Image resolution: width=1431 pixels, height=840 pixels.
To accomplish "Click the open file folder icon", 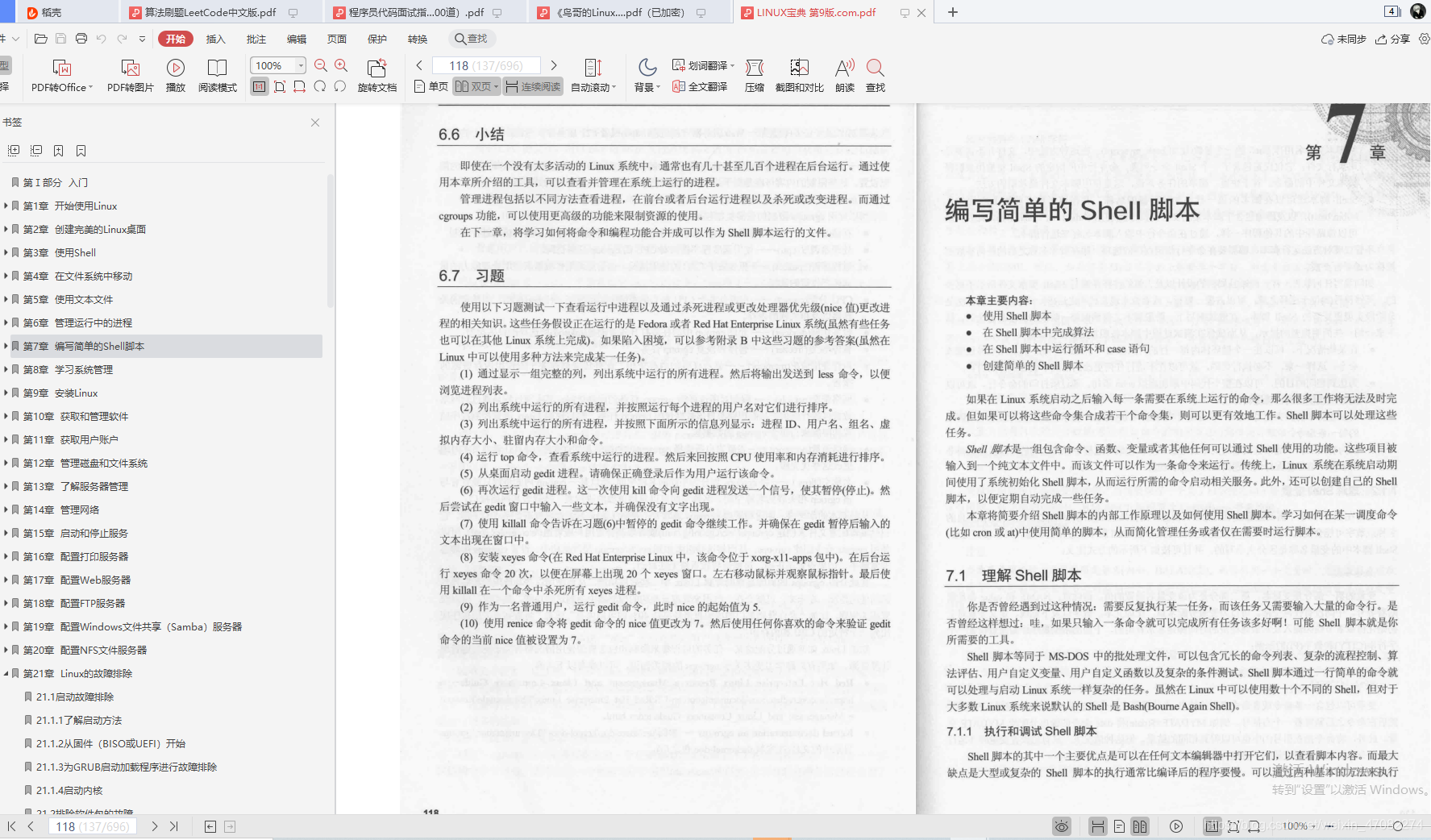I will tap(41, 39).
